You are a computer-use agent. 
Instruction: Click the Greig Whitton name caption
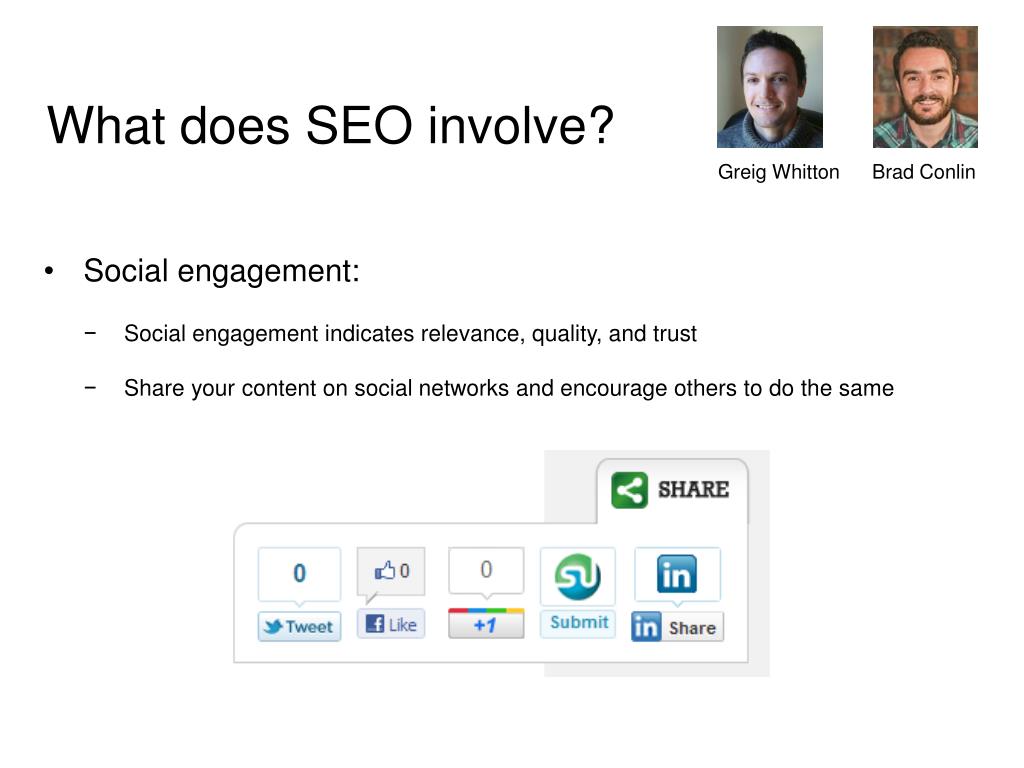coord(778,172)
